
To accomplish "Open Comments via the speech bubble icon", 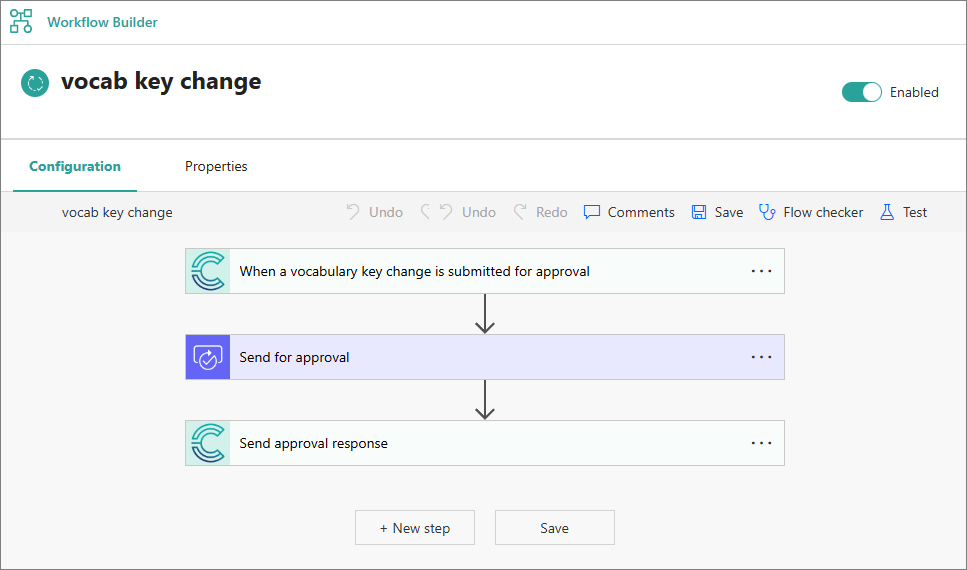I will tap(591, 212).
